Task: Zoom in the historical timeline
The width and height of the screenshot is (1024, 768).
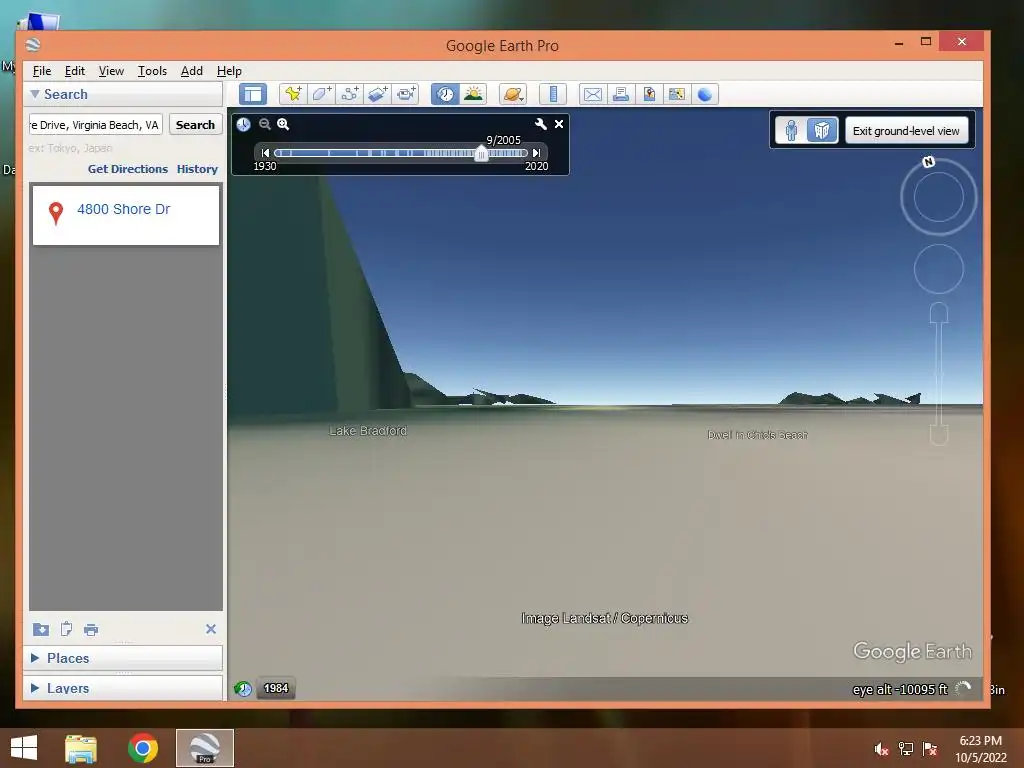Action: pyautogui.click(x=283, y=124)
